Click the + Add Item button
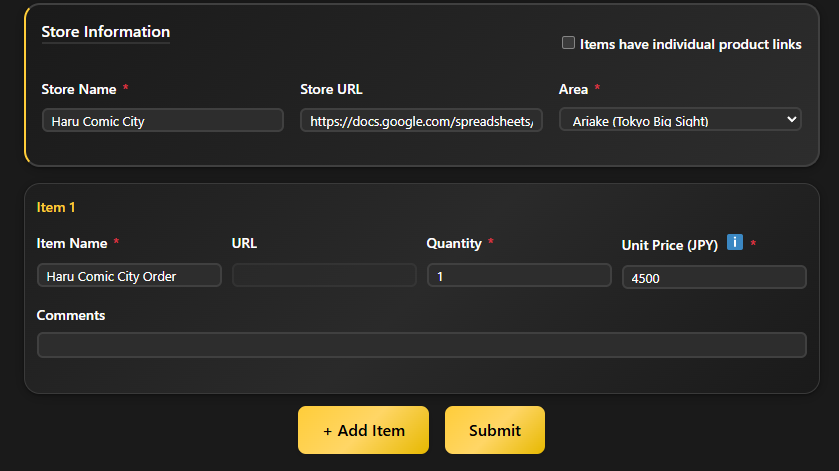 pos(363,430)
